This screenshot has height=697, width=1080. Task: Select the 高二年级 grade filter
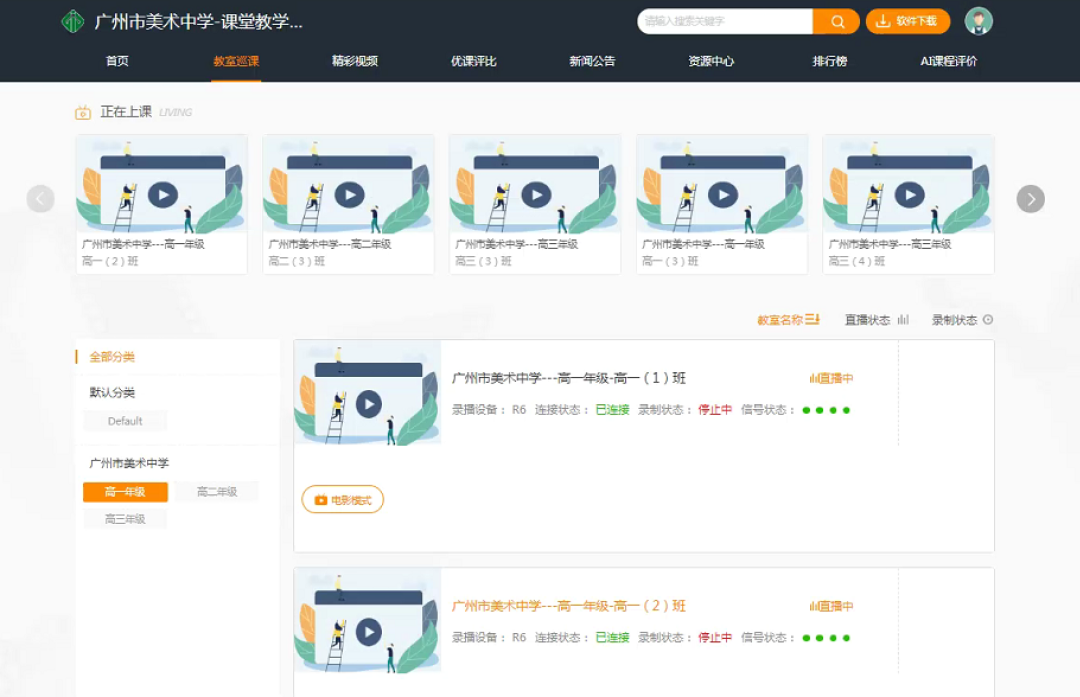point(216,492)
